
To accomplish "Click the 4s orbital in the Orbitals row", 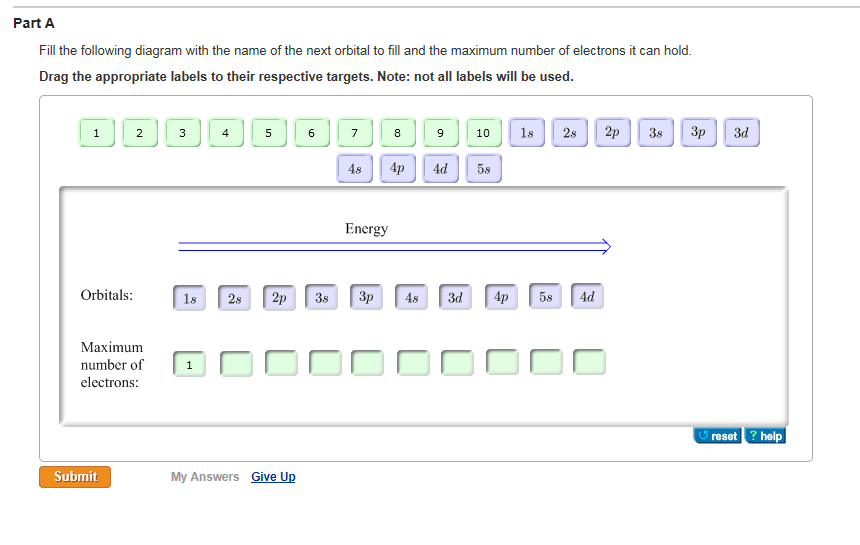I will (411, 297).
